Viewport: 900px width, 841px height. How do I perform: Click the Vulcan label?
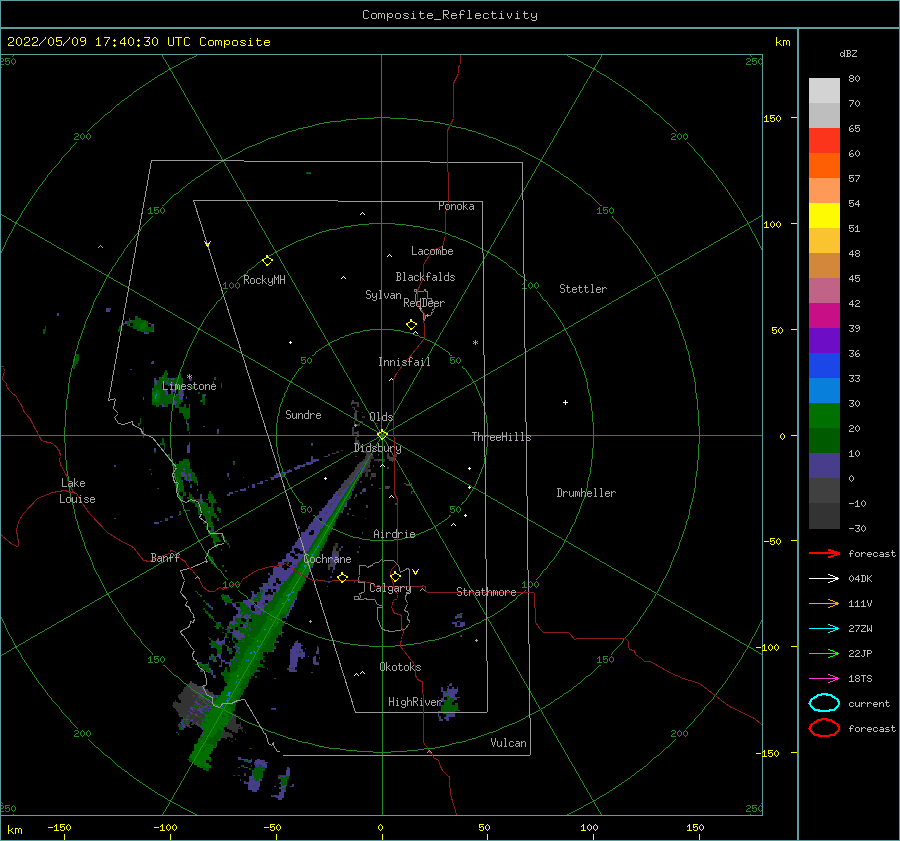[508, 743]
